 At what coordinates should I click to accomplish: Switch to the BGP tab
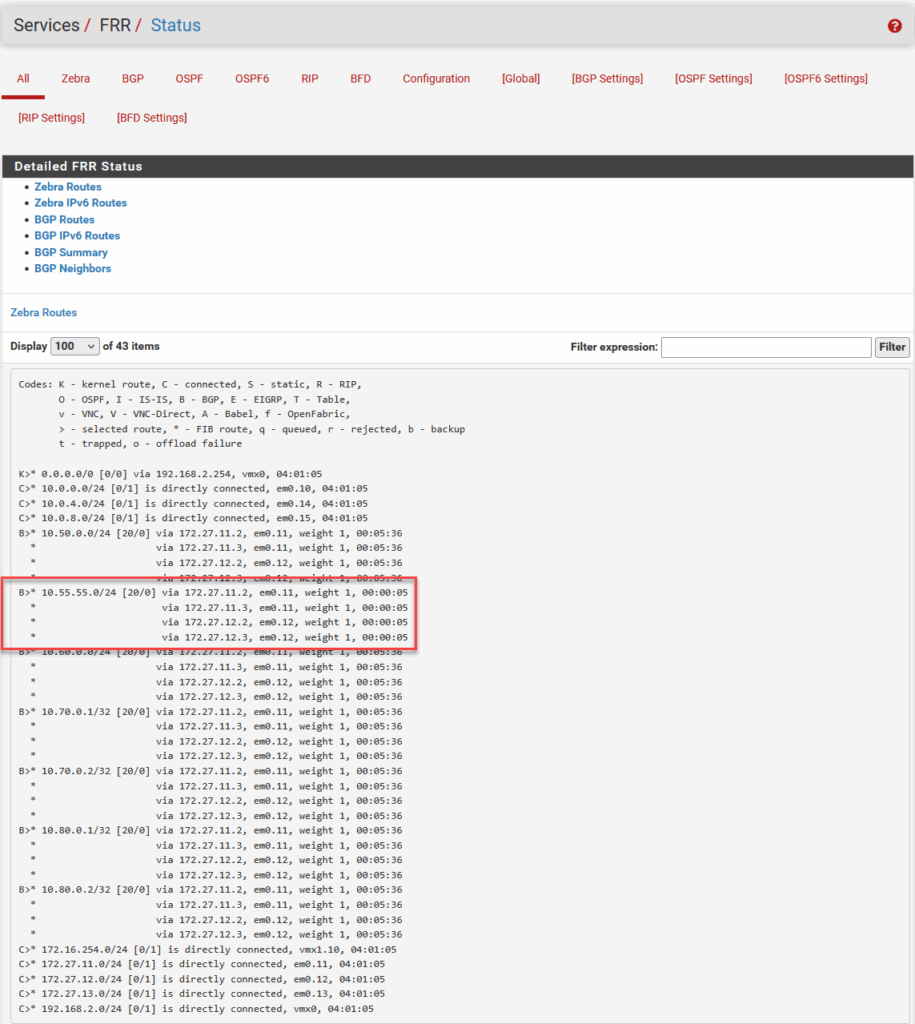click(133, 79)
